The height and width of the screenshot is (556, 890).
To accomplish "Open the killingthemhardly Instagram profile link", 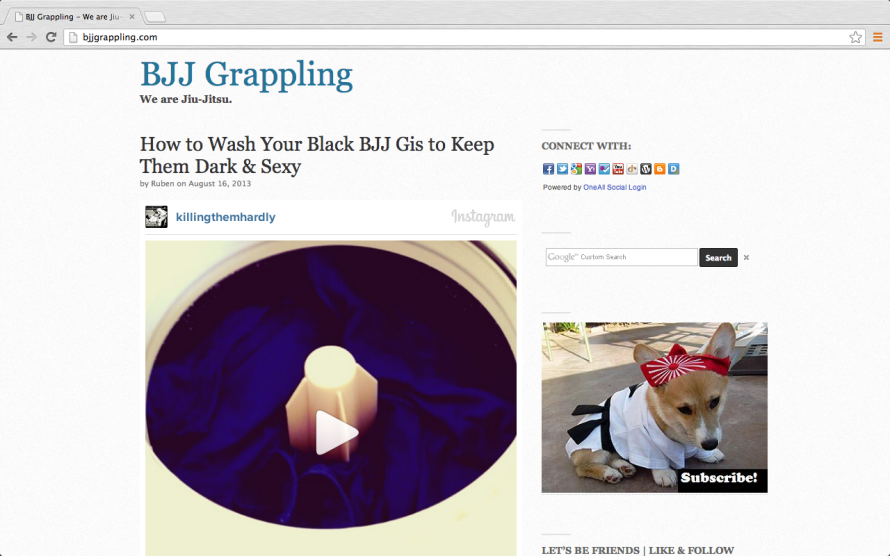I will point(225,217).
